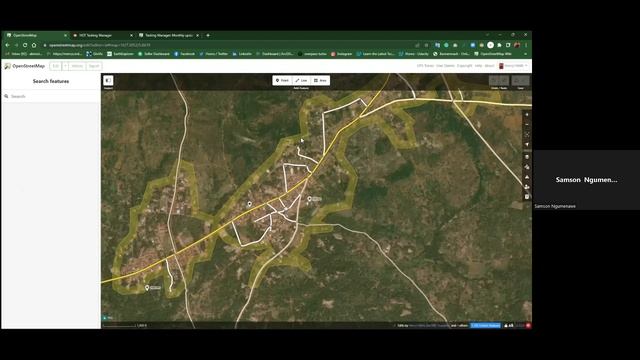
Task: Toggle the iD inspector sidebar button
Action: tap(108, 80)
